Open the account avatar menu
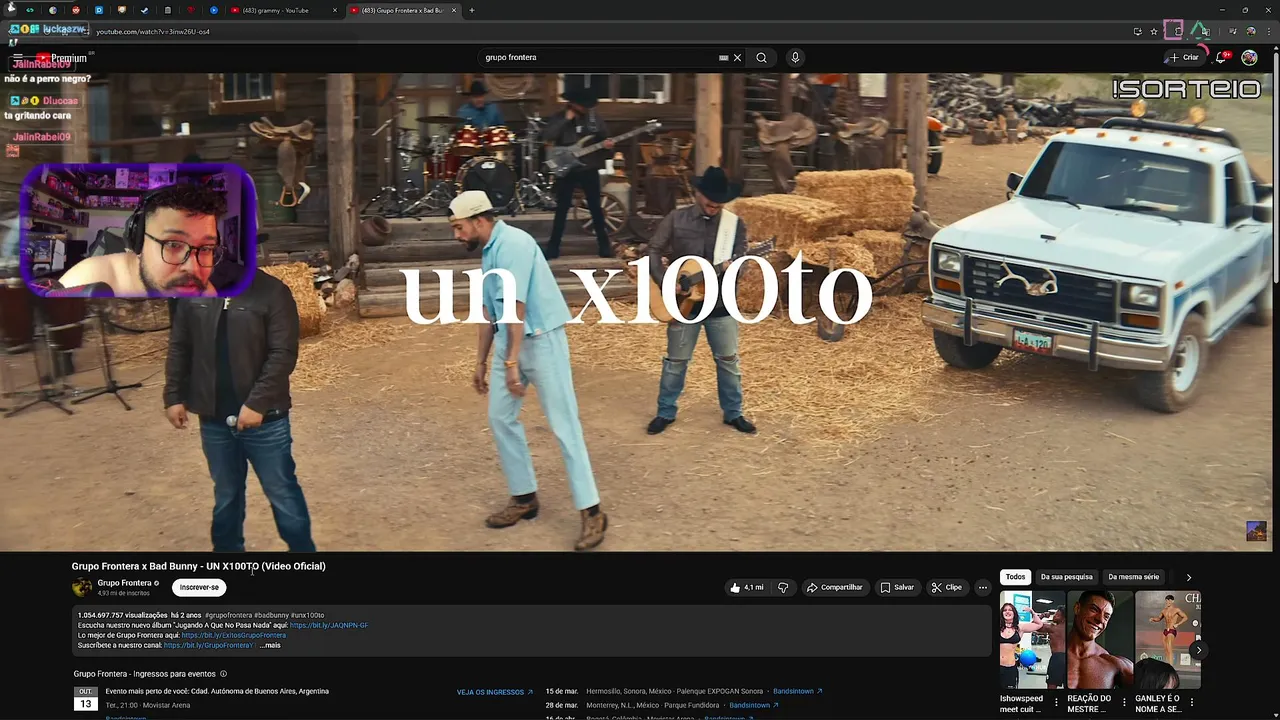1280x720 pixels. pos(1249,58)
